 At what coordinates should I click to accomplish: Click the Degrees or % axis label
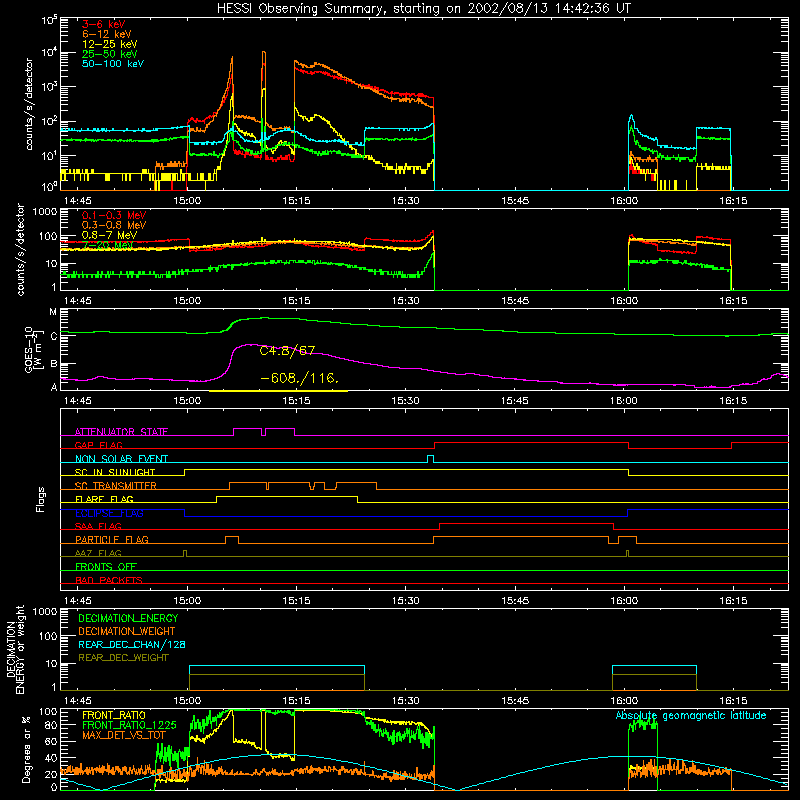26,749
